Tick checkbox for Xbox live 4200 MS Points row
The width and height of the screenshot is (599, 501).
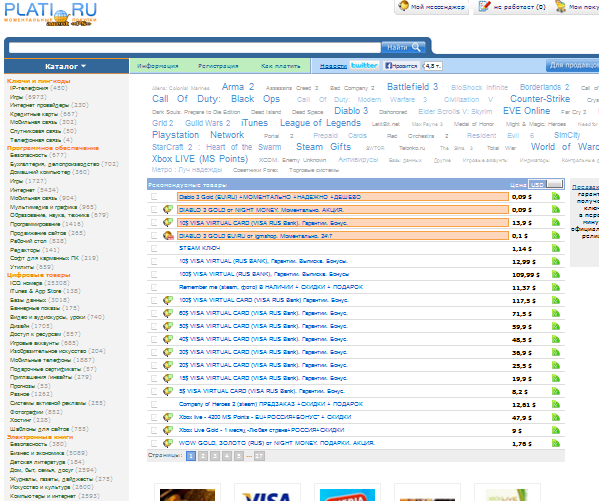pos(154,417)
